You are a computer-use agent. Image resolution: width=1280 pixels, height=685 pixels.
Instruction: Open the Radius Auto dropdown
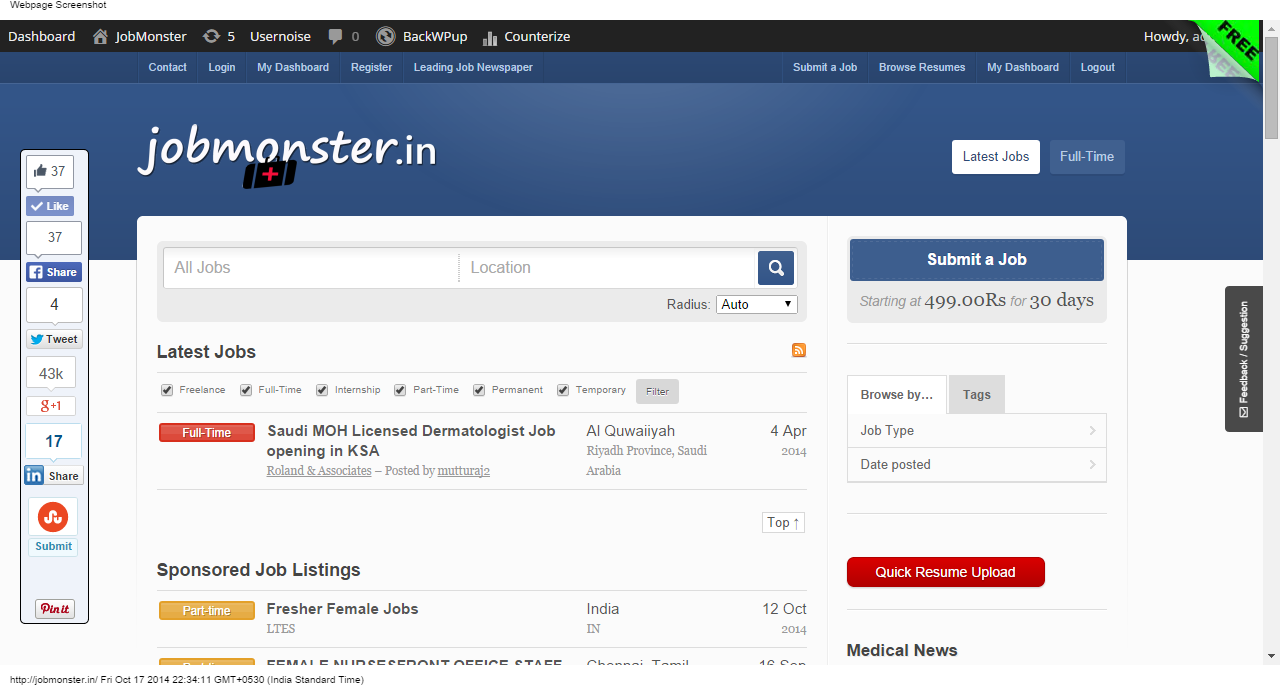click(x=756, y=304)
